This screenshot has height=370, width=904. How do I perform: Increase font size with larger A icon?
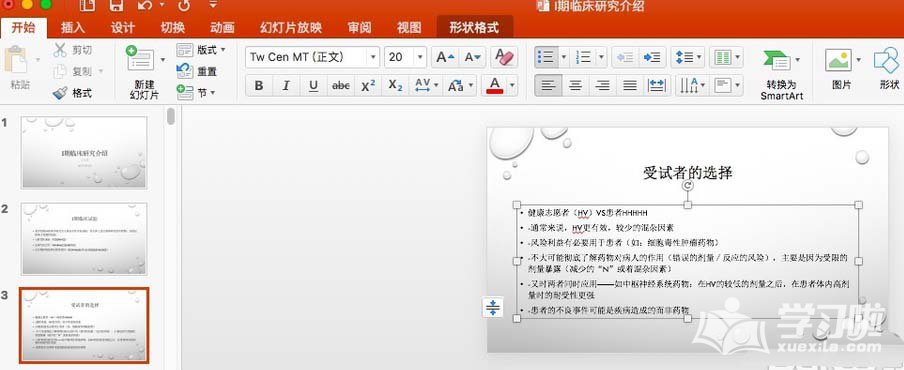tap(445, 57)
